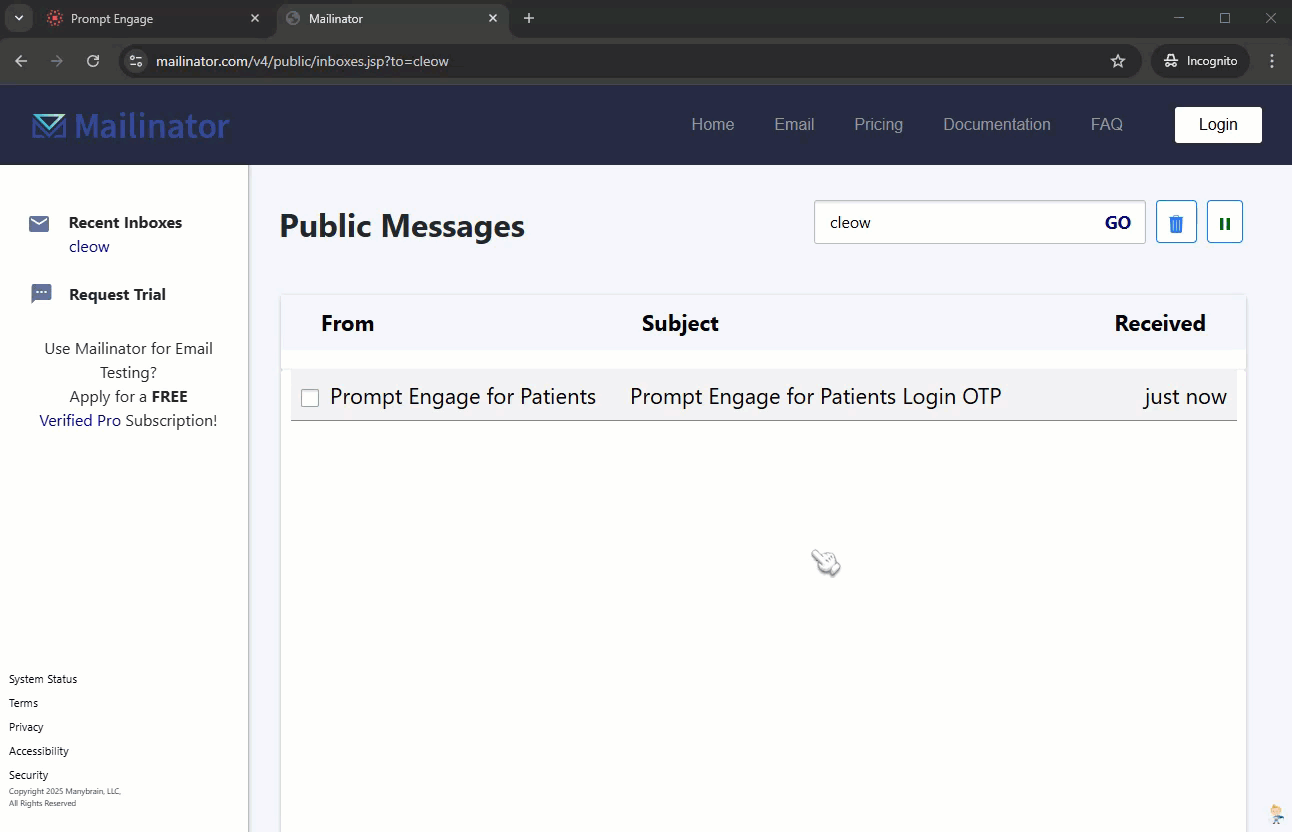Open the System Status link
This screenshot has height=832, width=1292.
(x=43, y=679)
